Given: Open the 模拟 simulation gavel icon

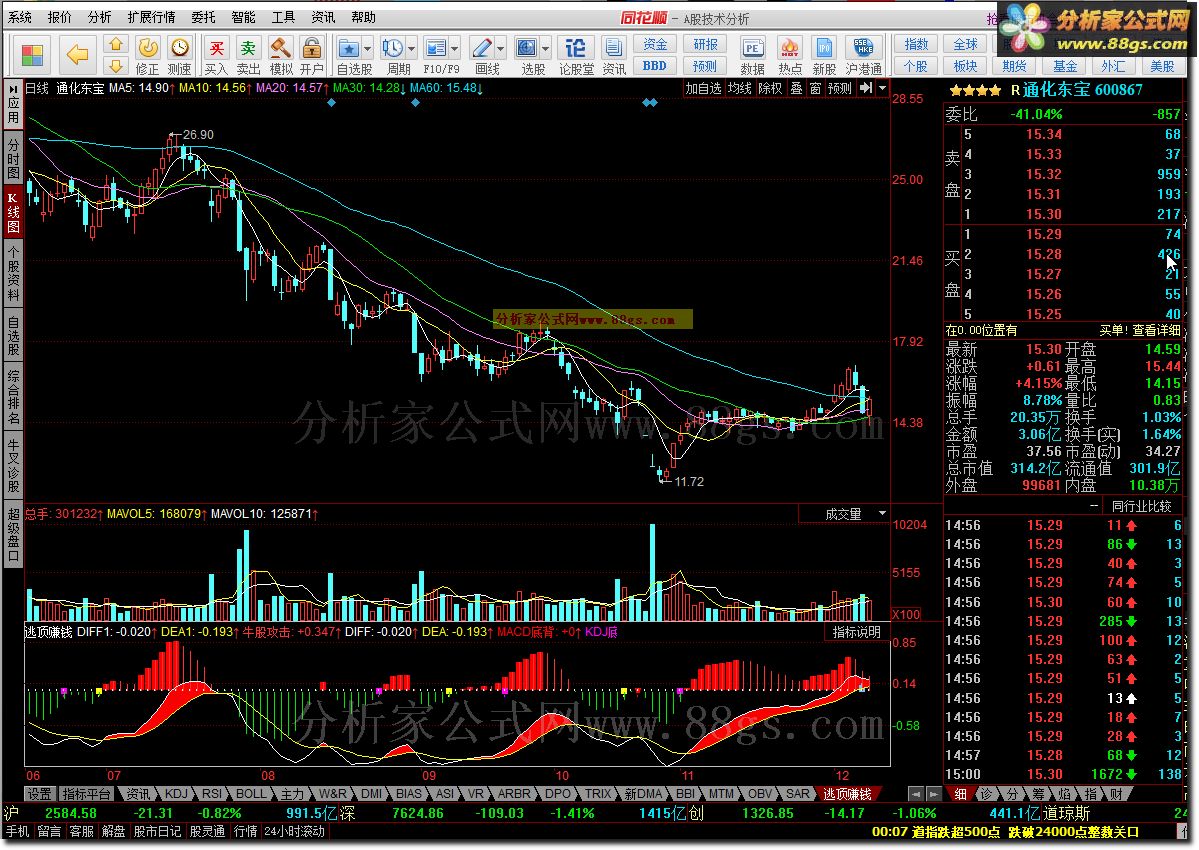Looking at the screenshot, I should tap(281, 55).
